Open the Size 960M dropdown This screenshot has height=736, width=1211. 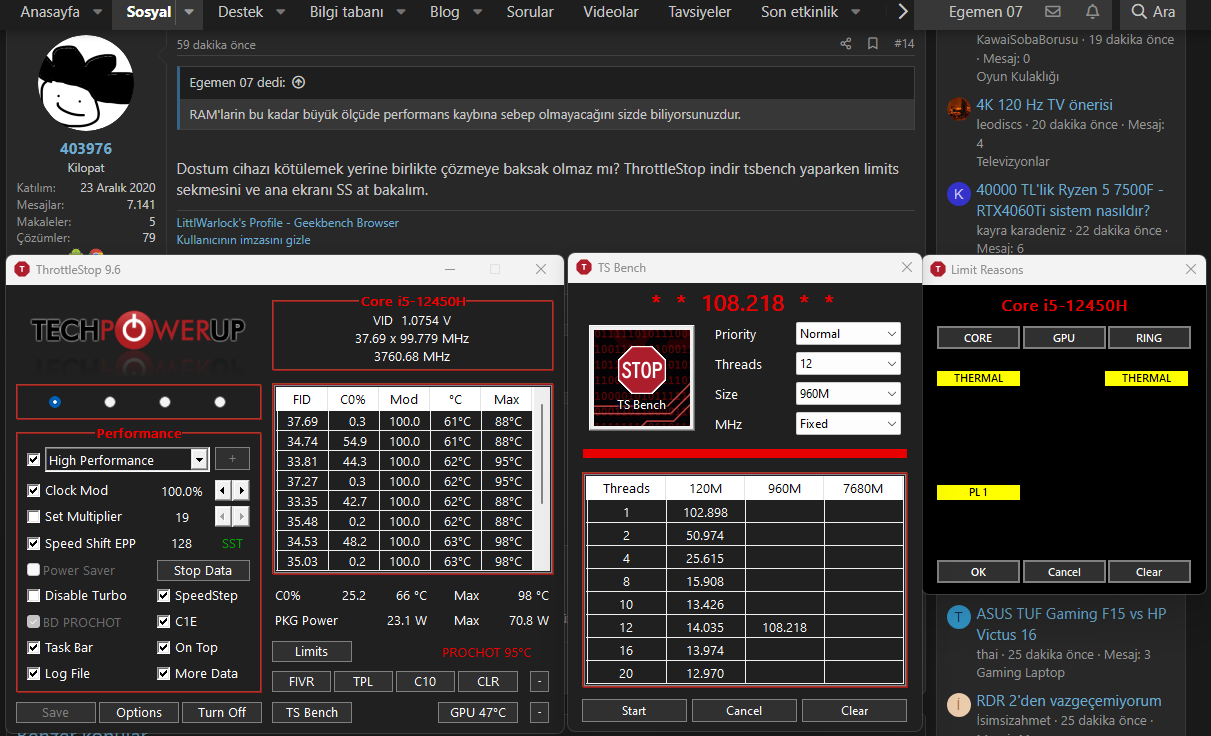(x=848, y=394)
